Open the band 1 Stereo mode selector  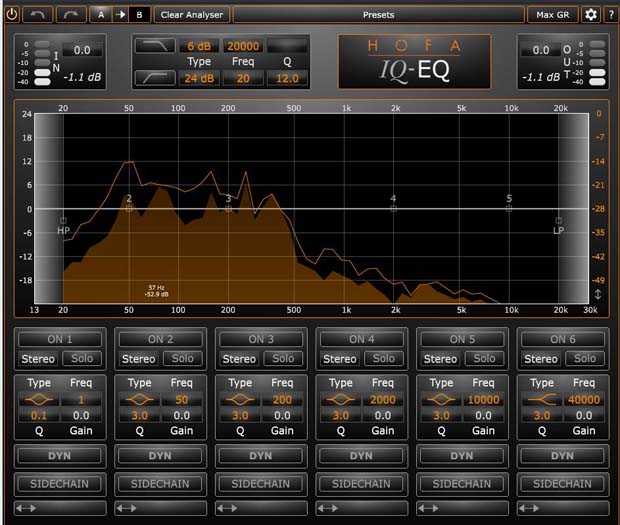coord(38,359)
